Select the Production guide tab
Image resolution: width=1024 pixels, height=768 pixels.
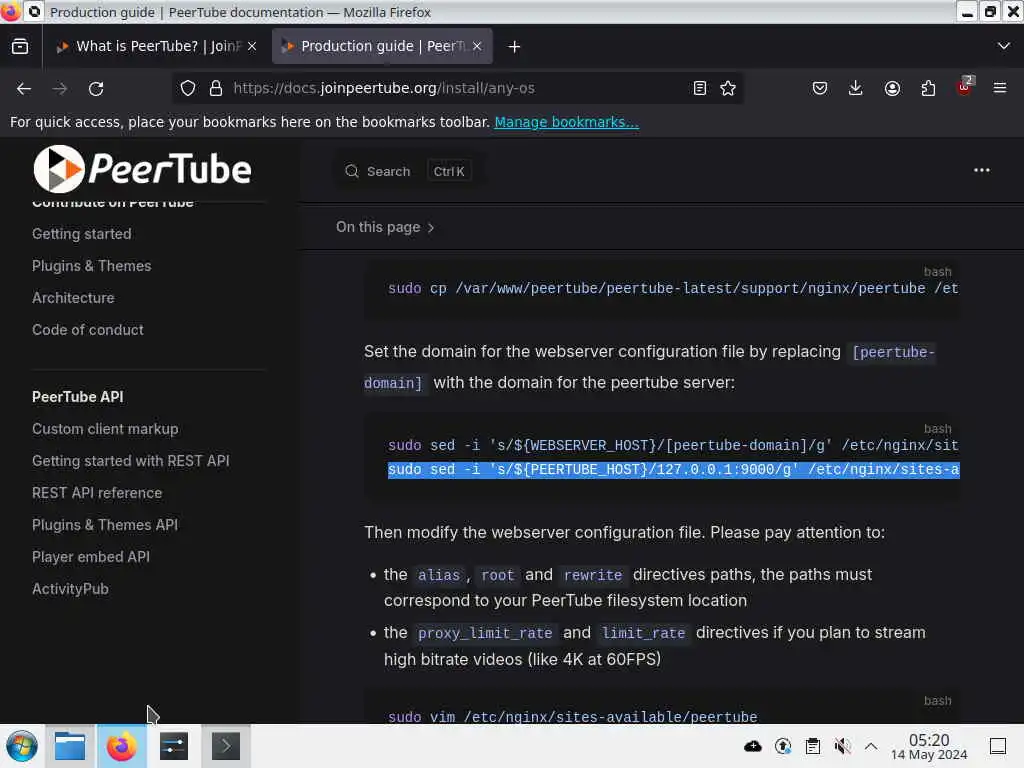tap(382, 46)
